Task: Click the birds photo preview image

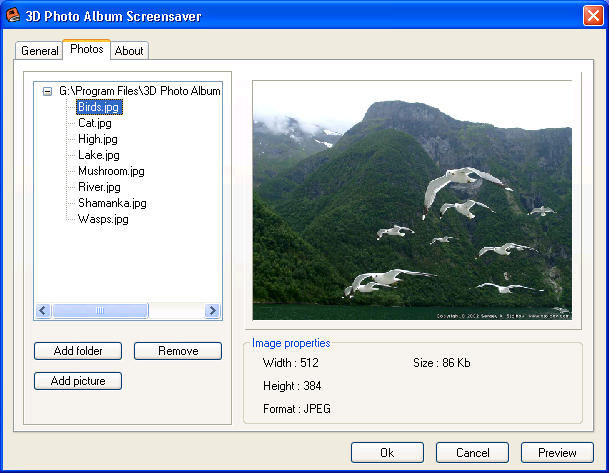Action: pyautogui.click(x=412, y=200)
